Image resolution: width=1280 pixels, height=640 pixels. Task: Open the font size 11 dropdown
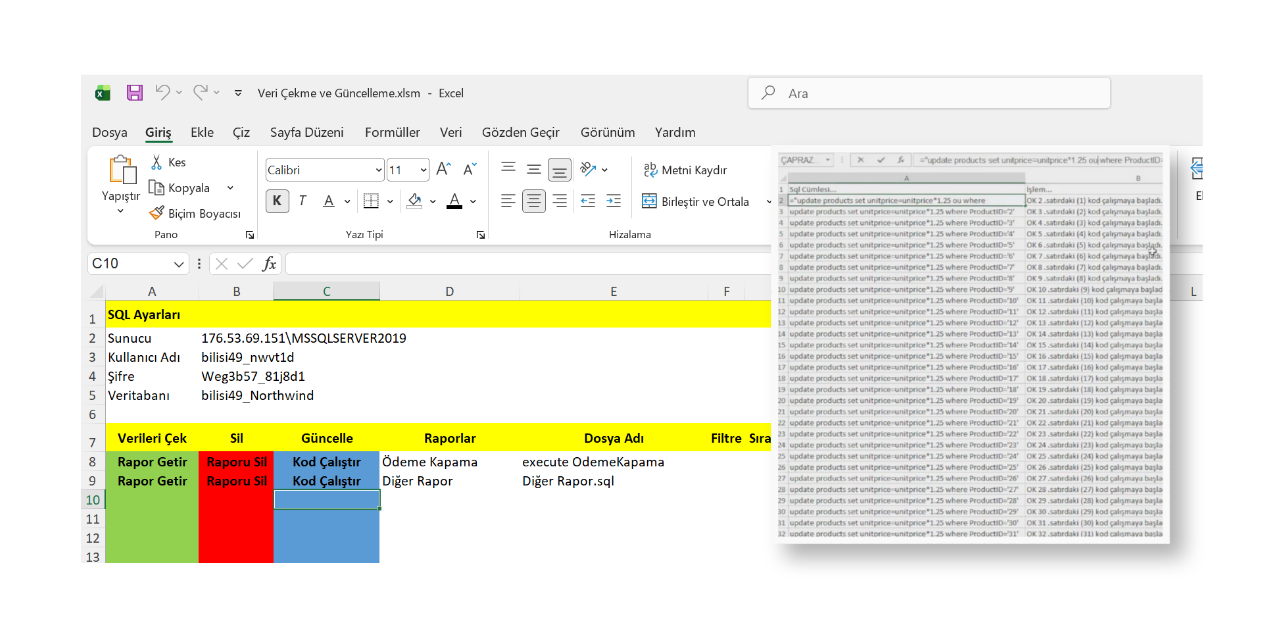click(424, 170)
